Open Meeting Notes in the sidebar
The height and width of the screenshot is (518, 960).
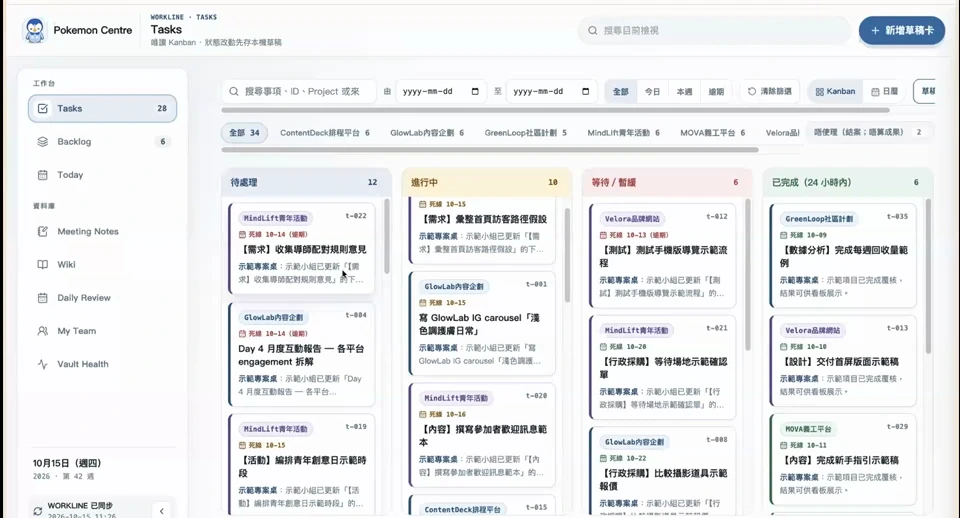click(102, 231)
